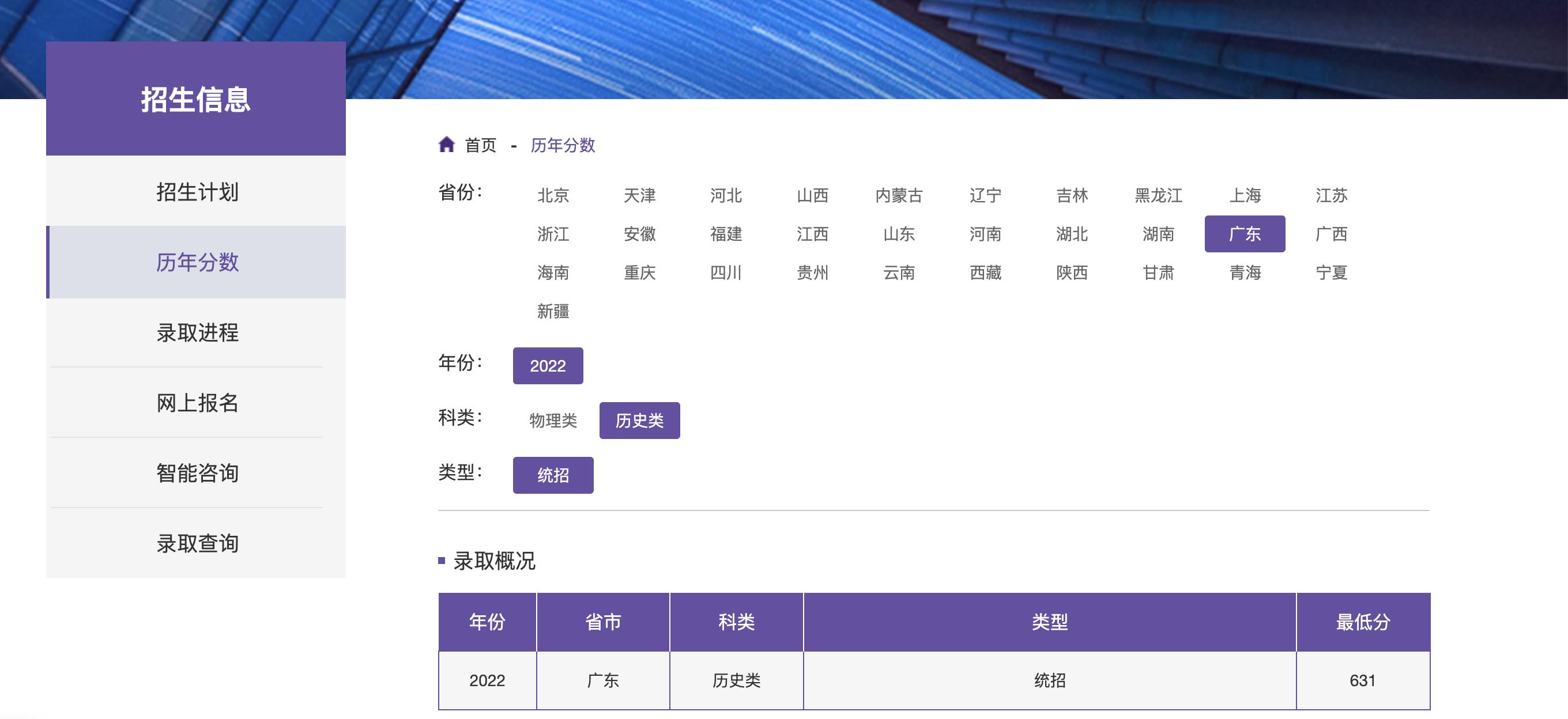Click 统招 cell in table row

(1049, 680)
